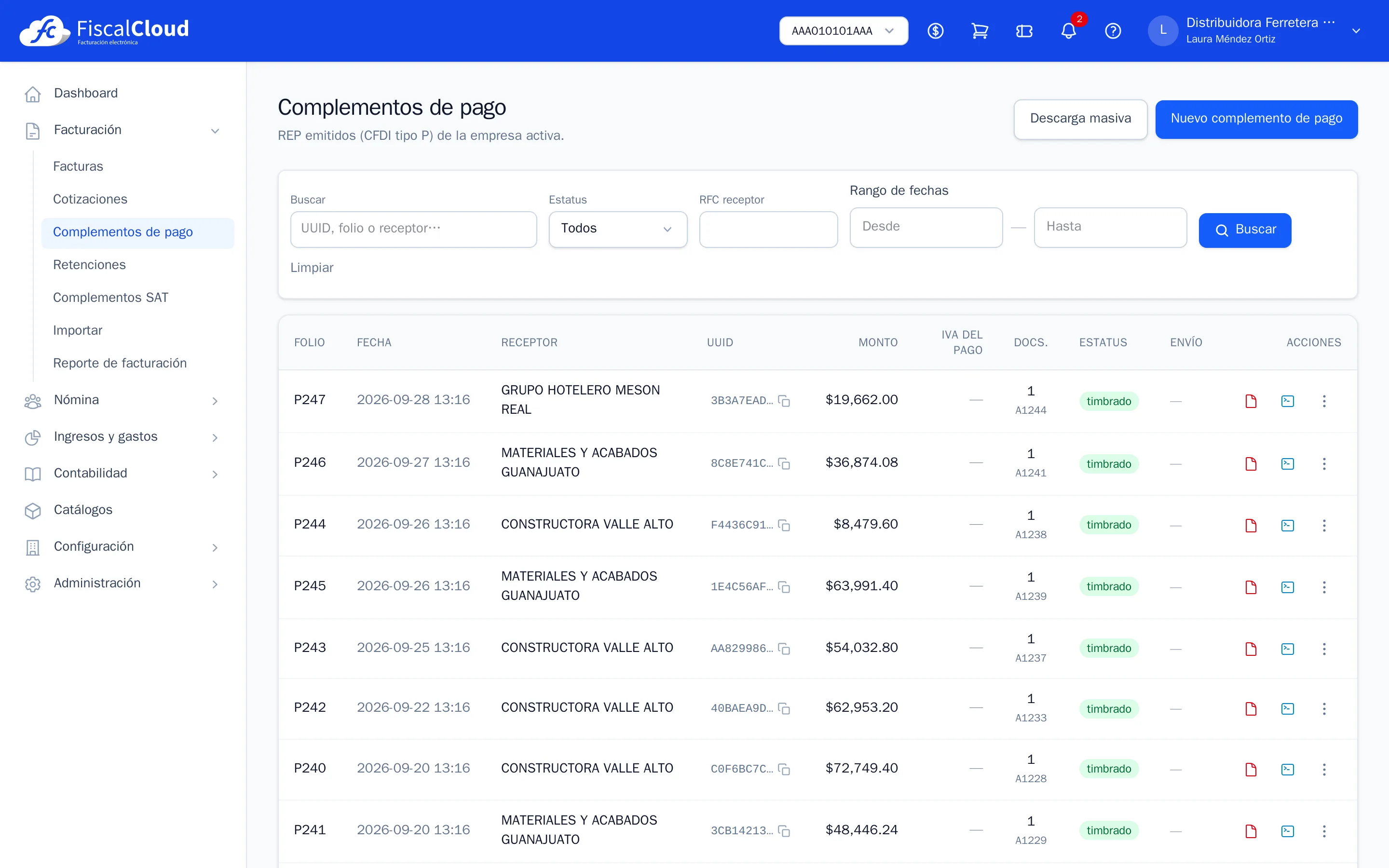This screenshot has width=1389, height=868.
Task: Open Retenciones in the sidebar
Action: pyautogui.click(x=89, y=265)
